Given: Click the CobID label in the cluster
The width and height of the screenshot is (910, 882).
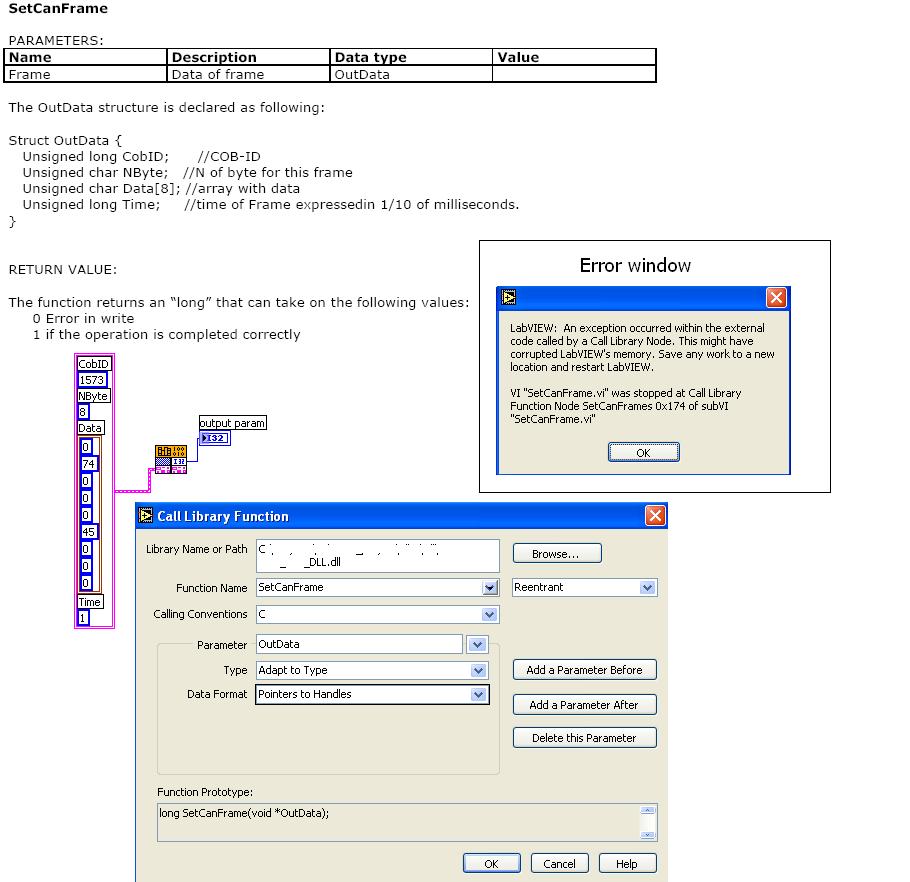Looking at the screenshot, I should pos(93,364).
